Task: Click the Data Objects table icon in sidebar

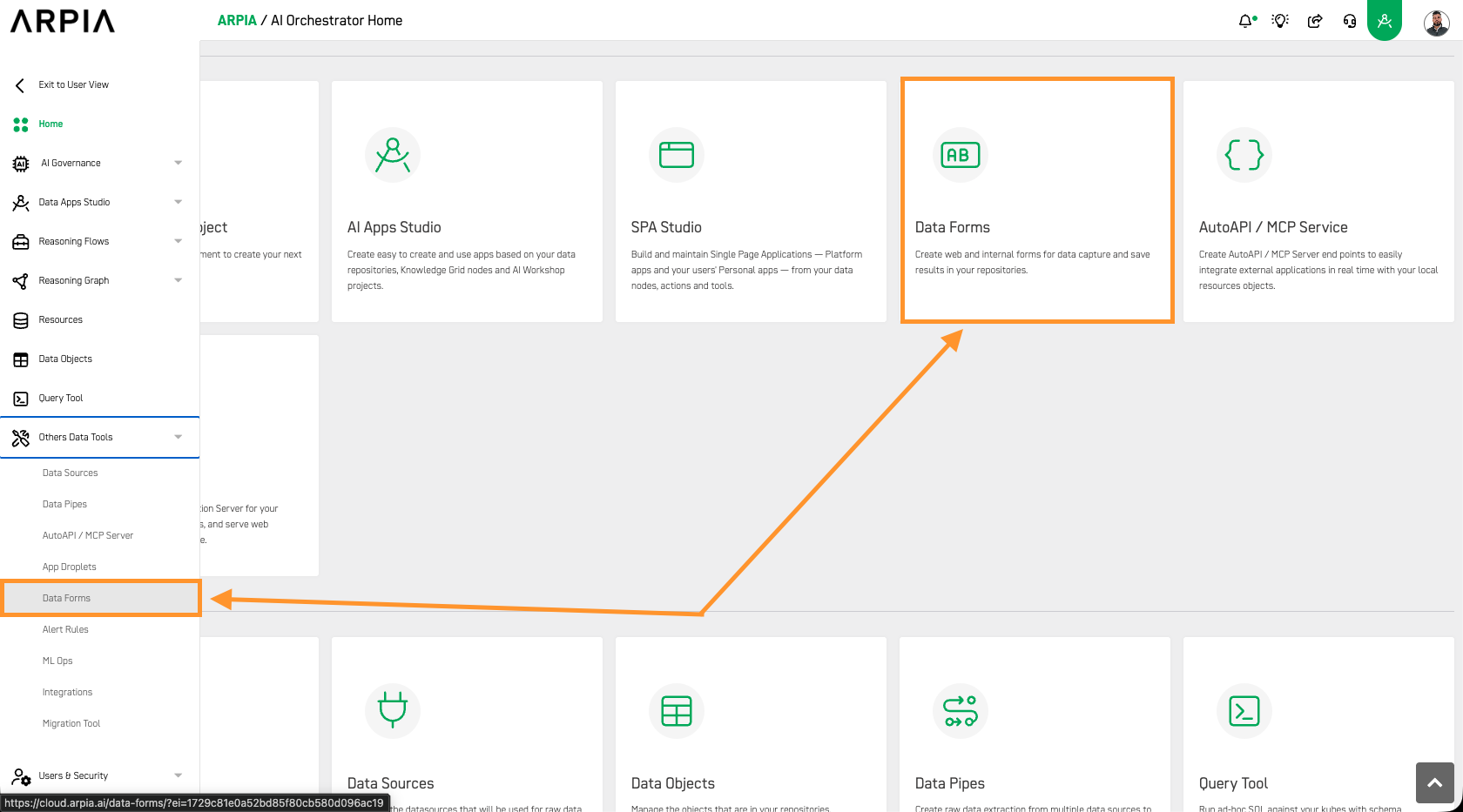Action: (x=21, y=359)
